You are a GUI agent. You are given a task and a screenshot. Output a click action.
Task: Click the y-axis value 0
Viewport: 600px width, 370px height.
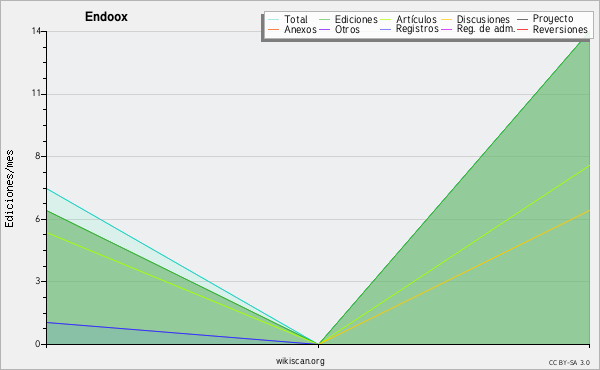click(38, 344)
